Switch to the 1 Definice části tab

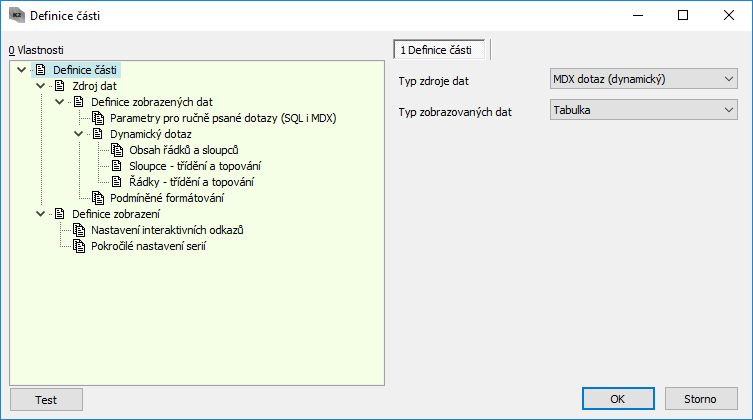pos(439,50)
